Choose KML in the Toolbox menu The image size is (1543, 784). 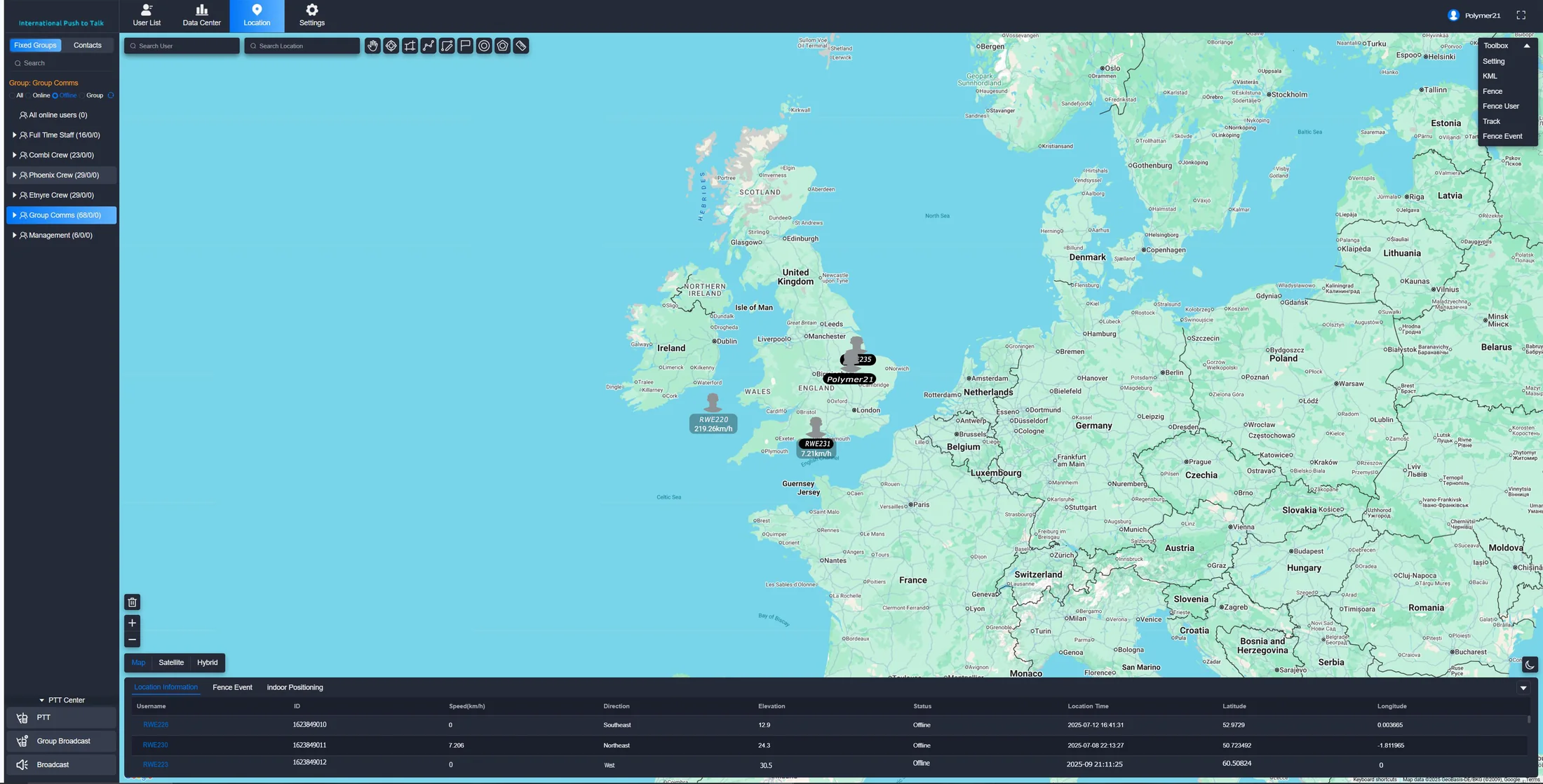coord(1490,76)
